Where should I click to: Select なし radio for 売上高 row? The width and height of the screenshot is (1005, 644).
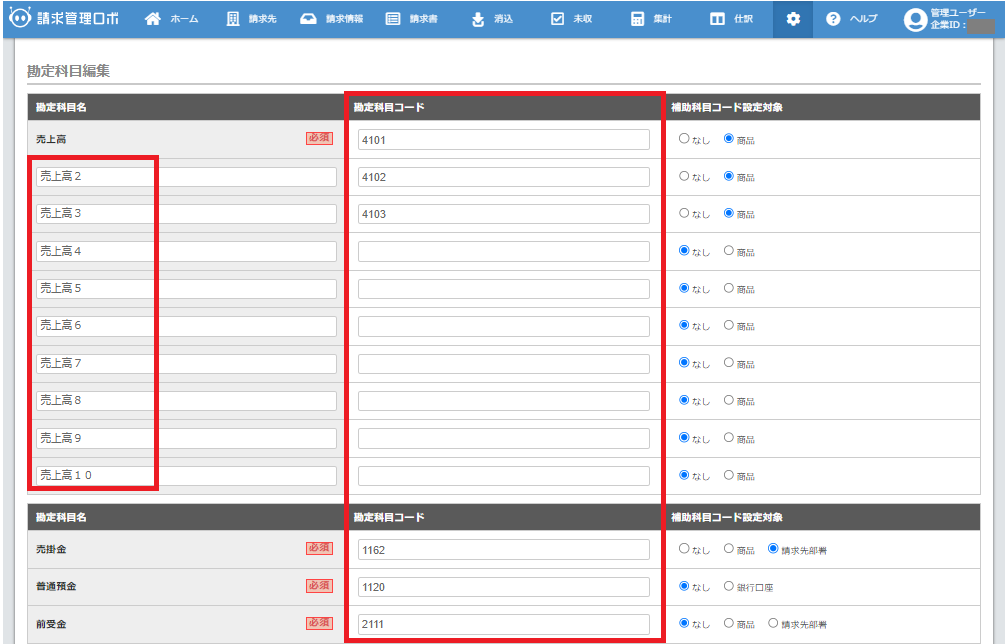684,139
